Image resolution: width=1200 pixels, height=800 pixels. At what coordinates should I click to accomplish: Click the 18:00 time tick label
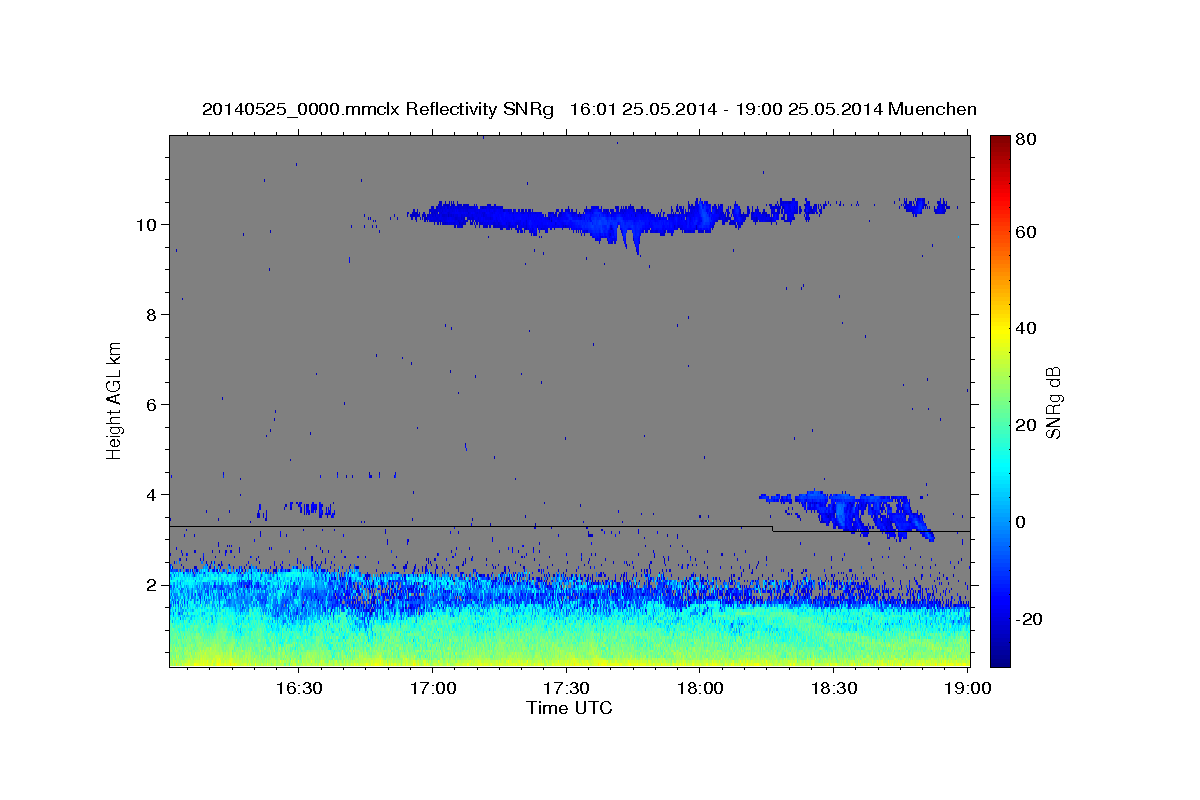(700, 688)
